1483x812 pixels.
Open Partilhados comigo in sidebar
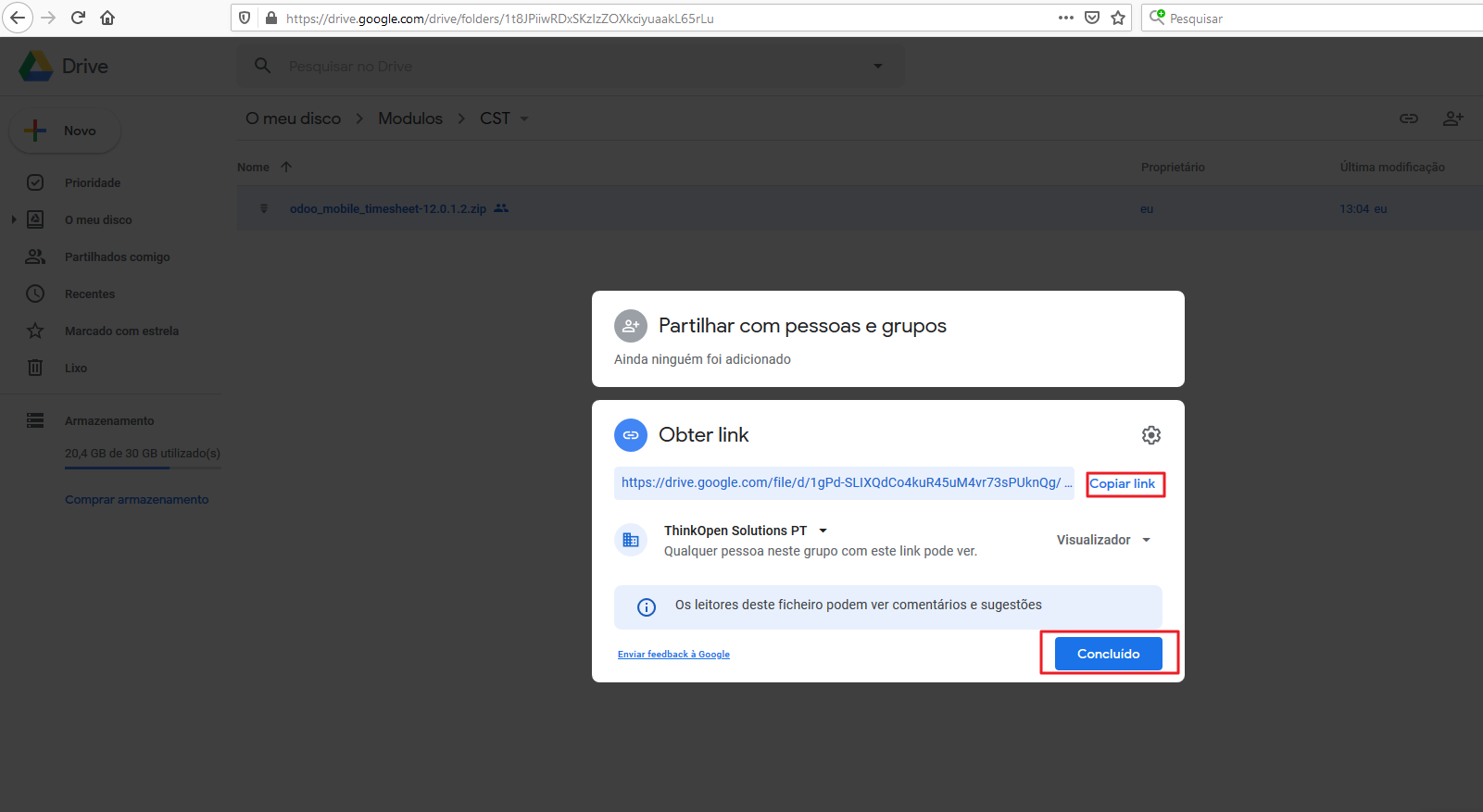(117, 257)
